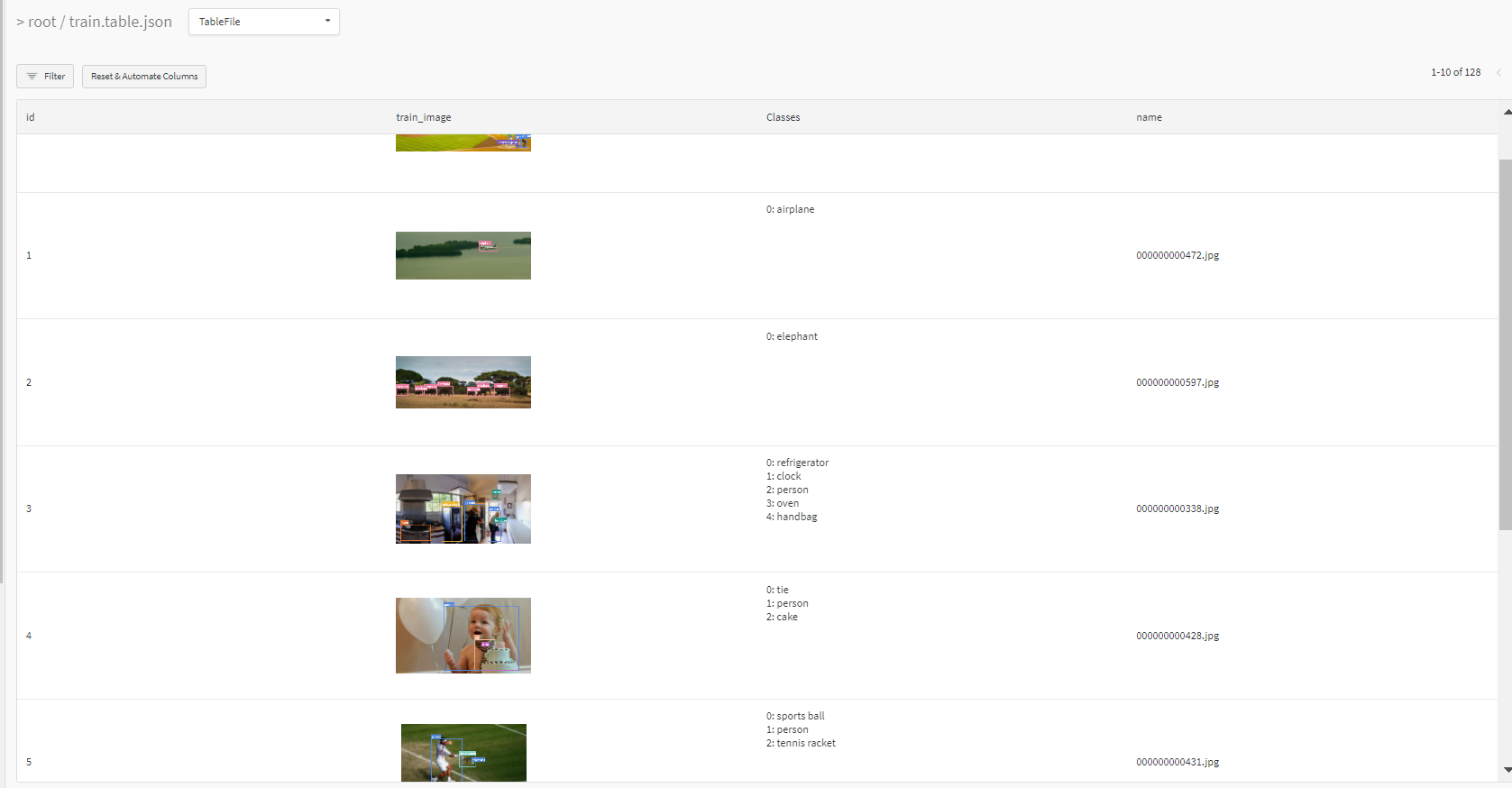Viewport: 1512px width, 788px height.
Task: Click the '0: sports ball' class label
Action: (x=795, y=716)
